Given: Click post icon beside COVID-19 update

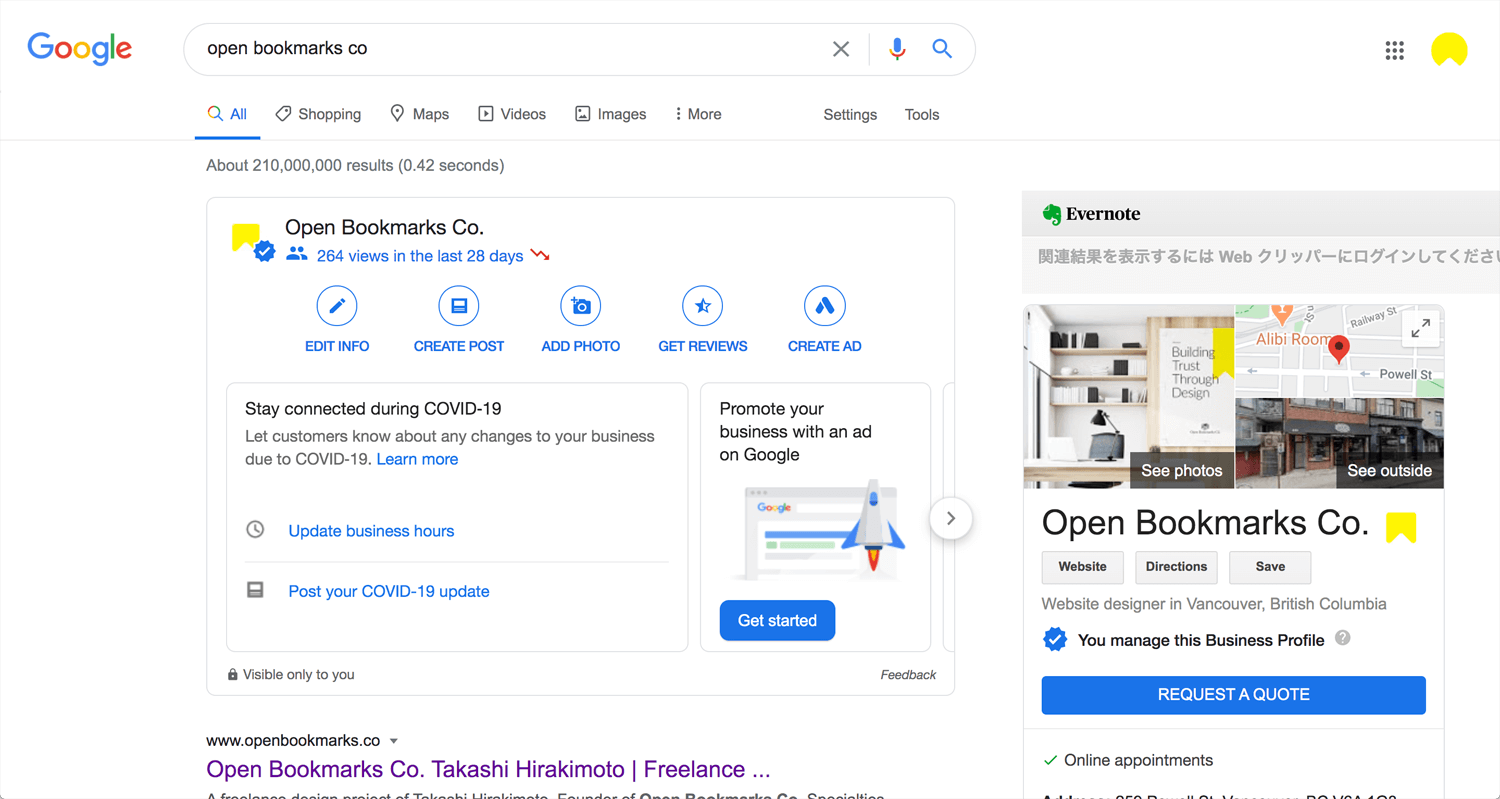Looking at the screenshot, I should click(255, 590).
